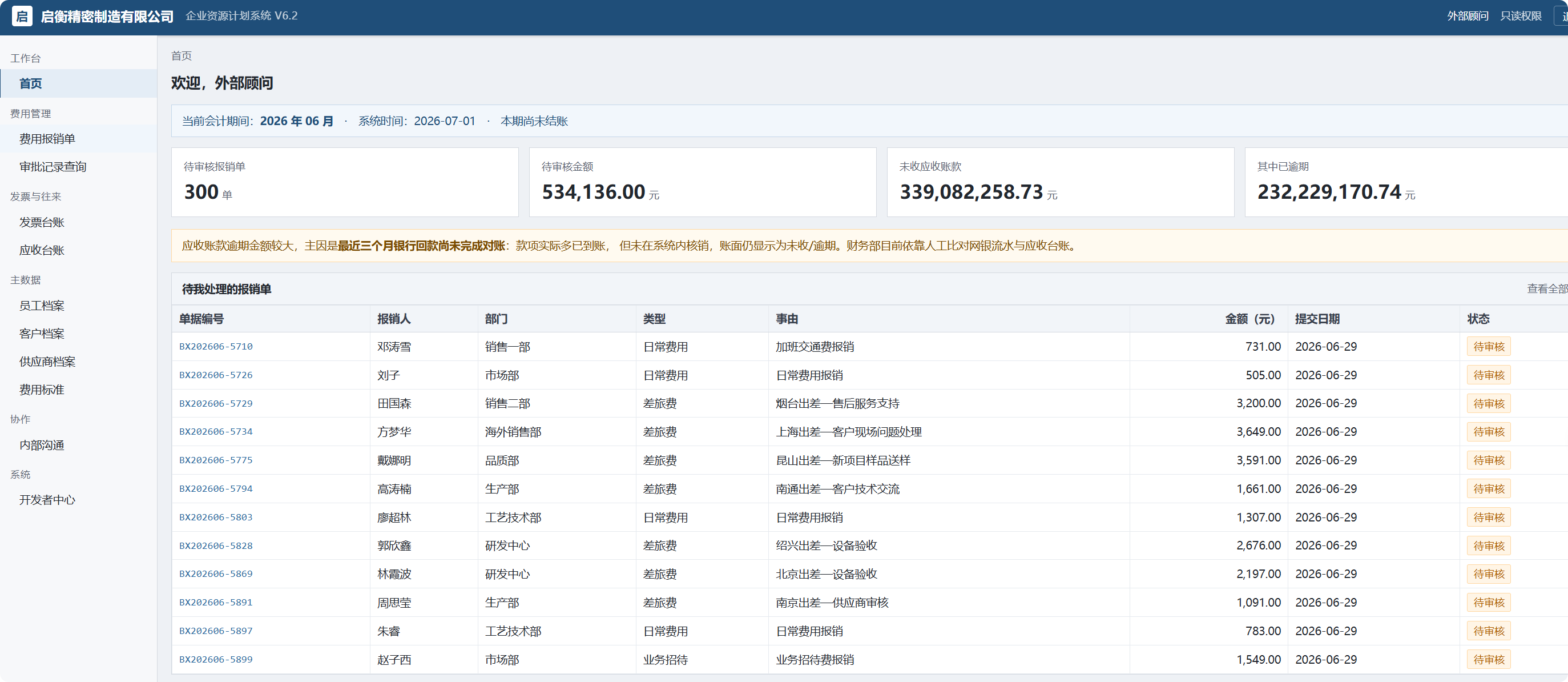Open expense form BX202606-5891
Image resolution: width=1568 pixels, height=682 pixels.
[x=215, y=602]
